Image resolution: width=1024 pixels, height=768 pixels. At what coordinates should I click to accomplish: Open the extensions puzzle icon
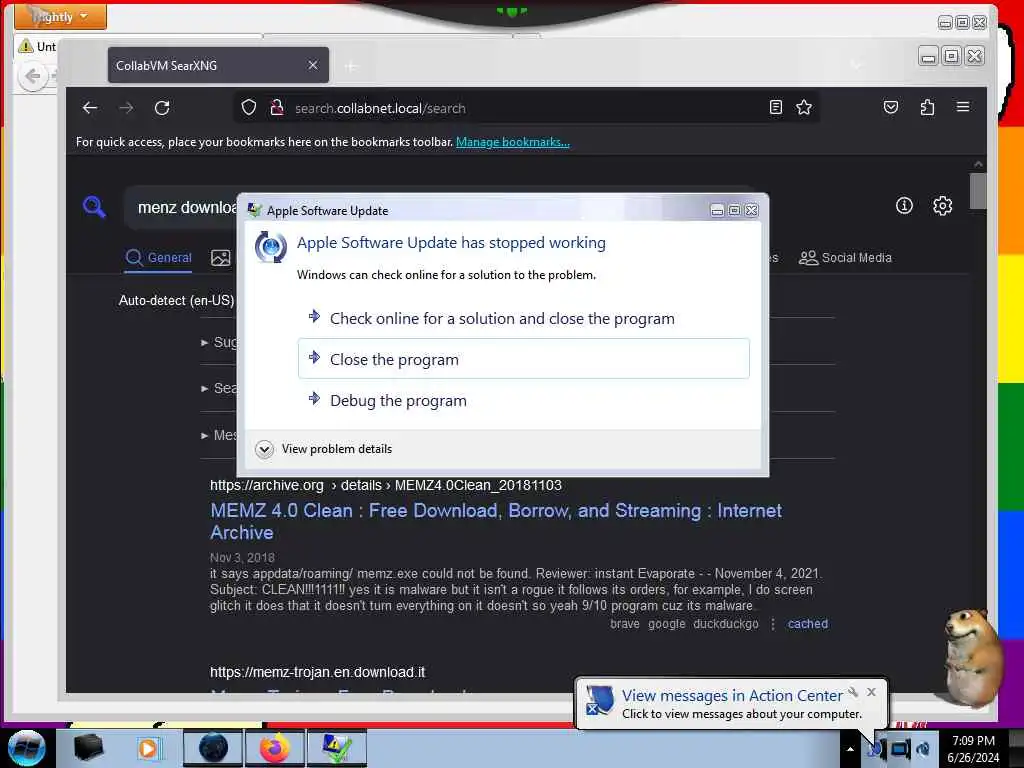(x=927, y=107)
